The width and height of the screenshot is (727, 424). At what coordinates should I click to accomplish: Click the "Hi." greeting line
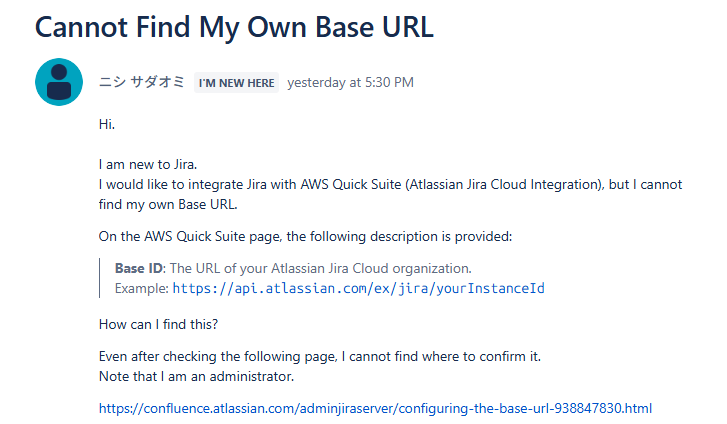(x=107, y=124)
